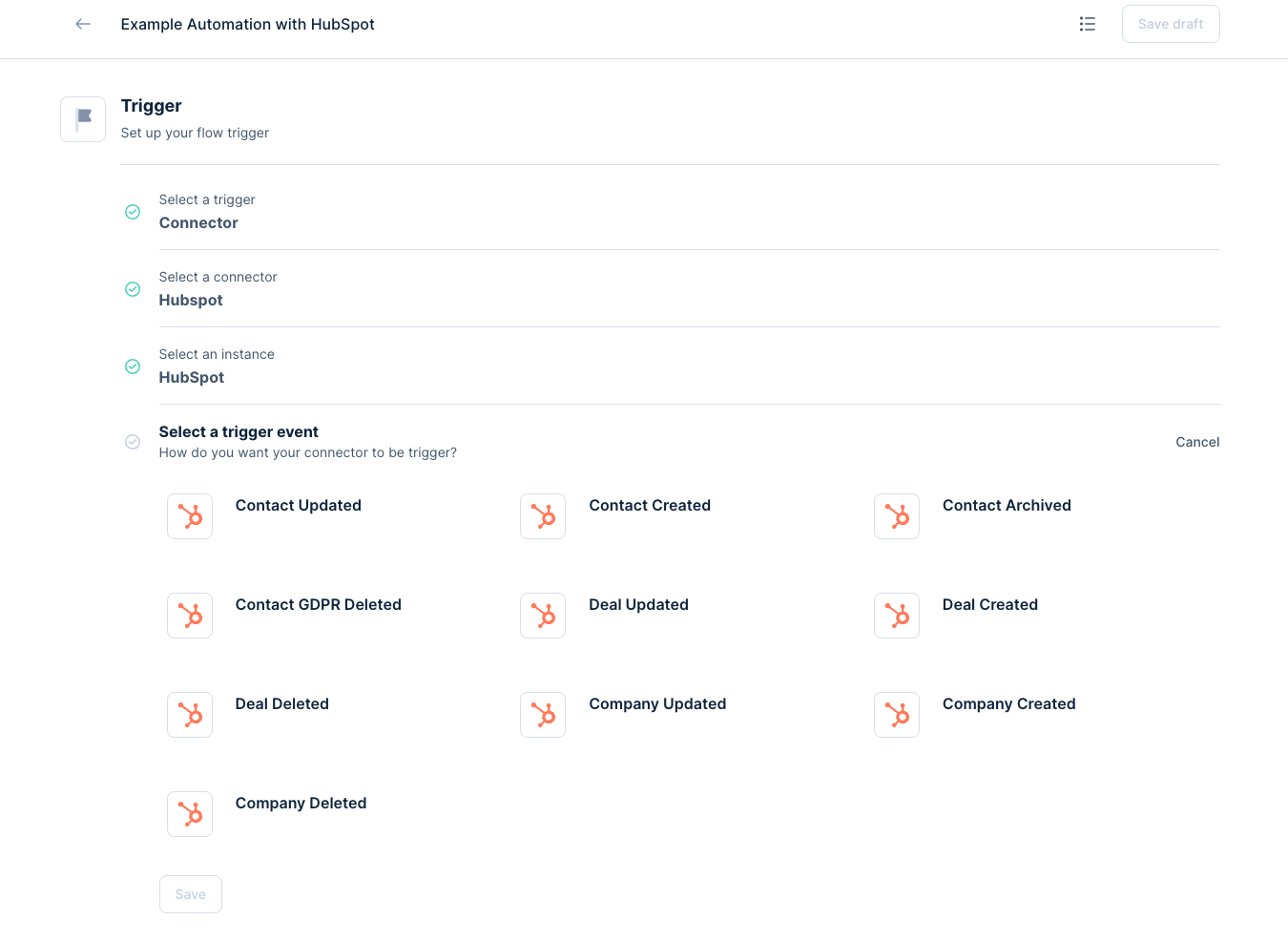The width and height of the screenshot is (1288, 942).
Task: Select the Deal Updated HubSpot icon
Action: 543,616
